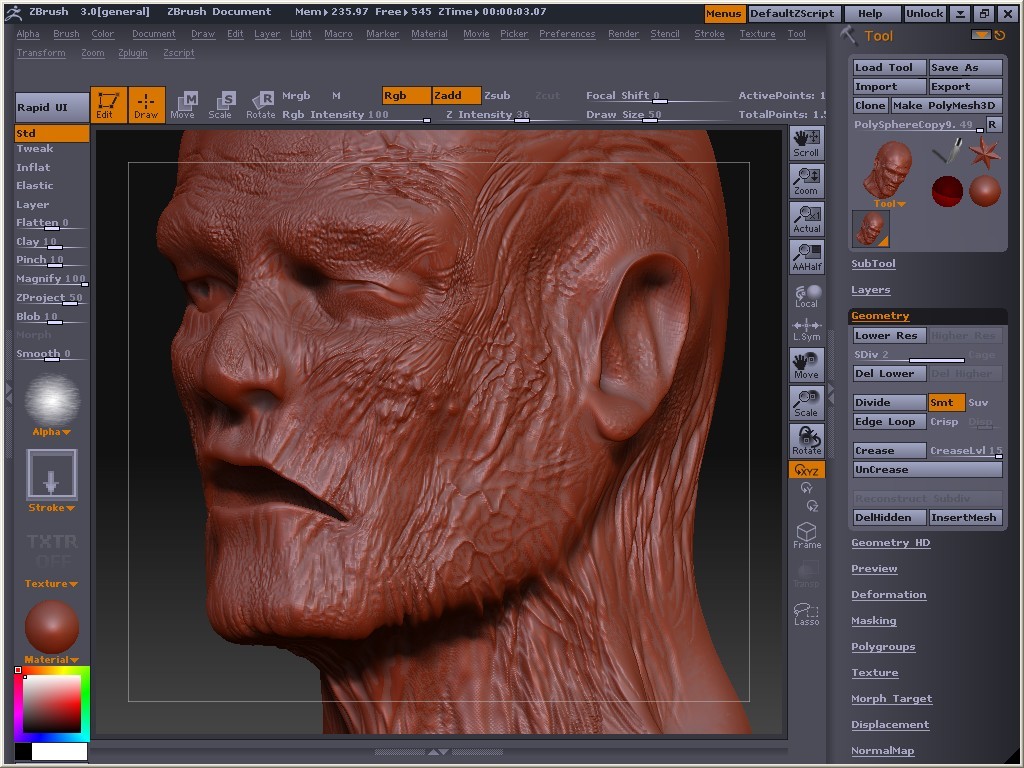The height and width of the screenshot is (768, 1024).
Task: Activate the Edit mode icon
Action: [108, 104]
